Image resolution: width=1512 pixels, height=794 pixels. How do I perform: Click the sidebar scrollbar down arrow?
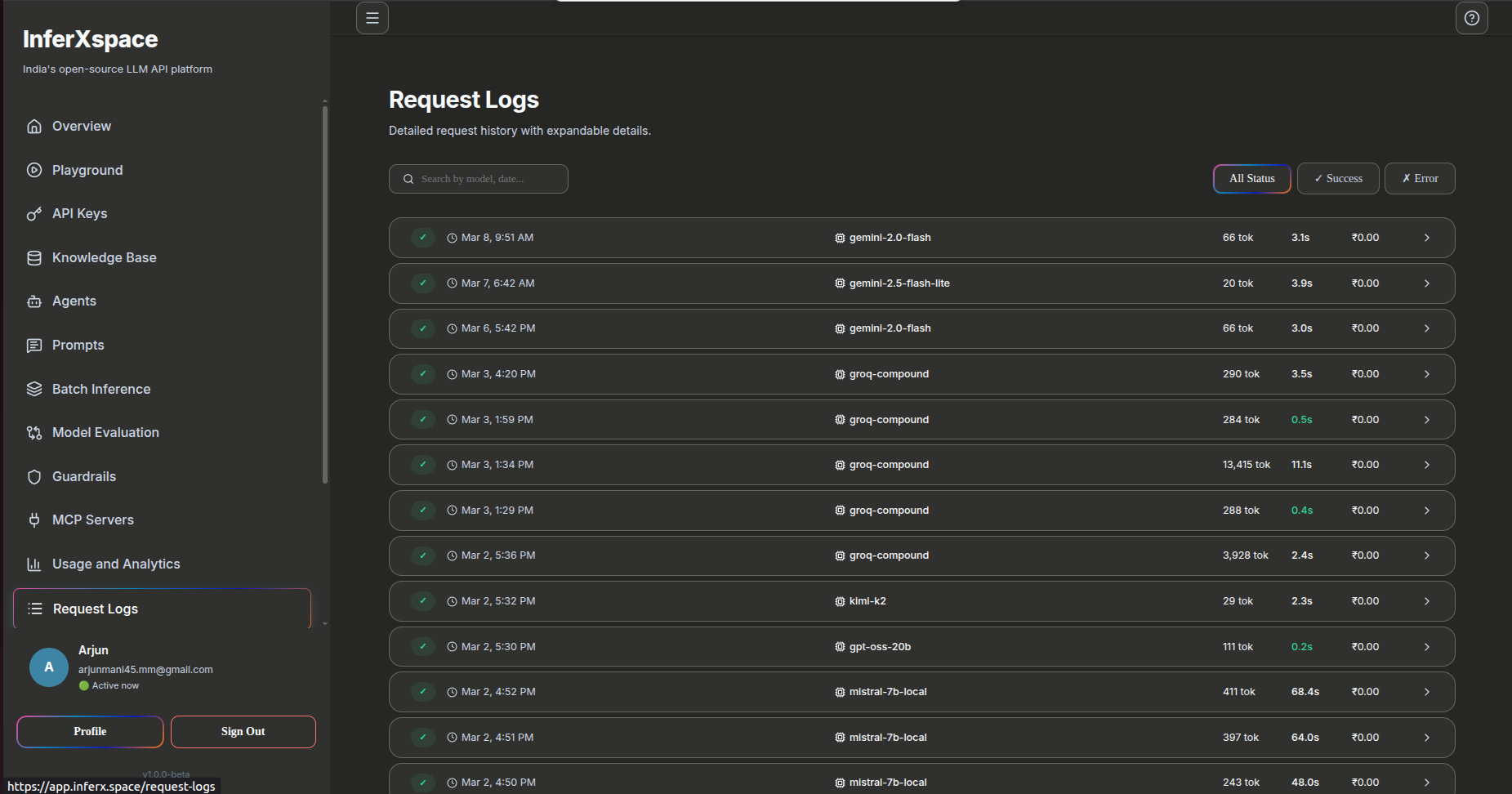(325, 623)
